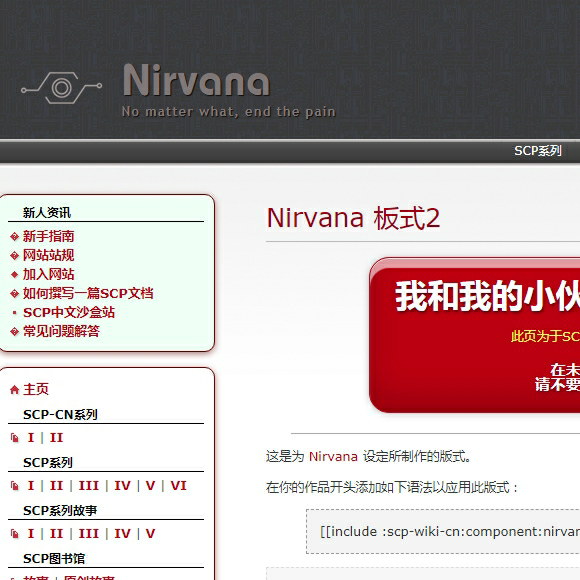
Task: Open the 常见问题解答 link
Action: point(61,331)
